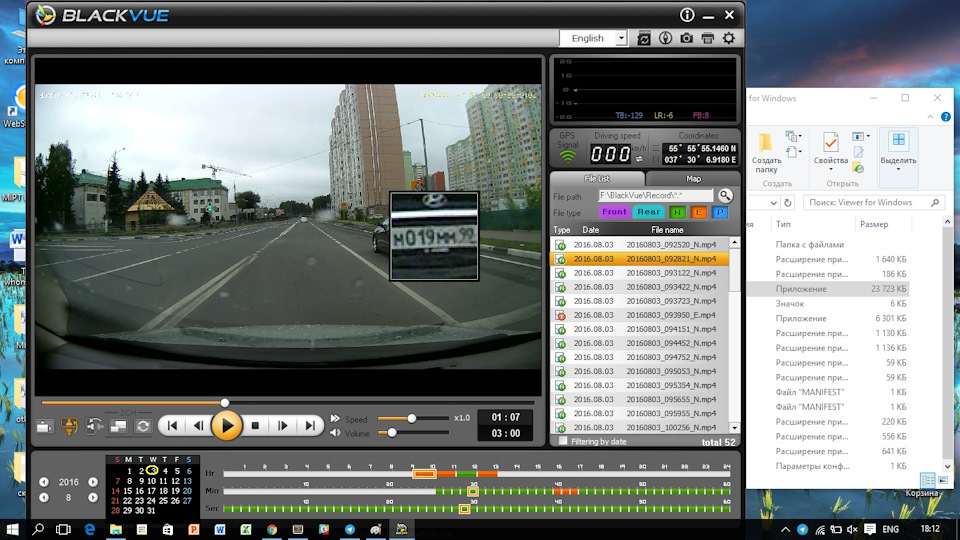Capture a snapshot with the camera icon

[686, 38]
